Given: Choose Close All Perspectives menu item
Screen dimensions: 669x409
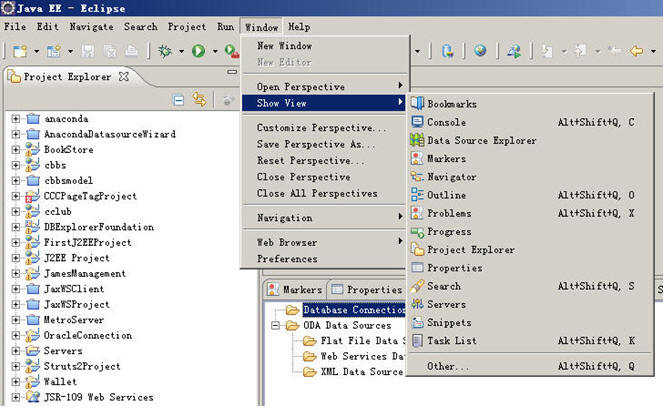Looking at the screenshot, I should (x=324, y=193).
